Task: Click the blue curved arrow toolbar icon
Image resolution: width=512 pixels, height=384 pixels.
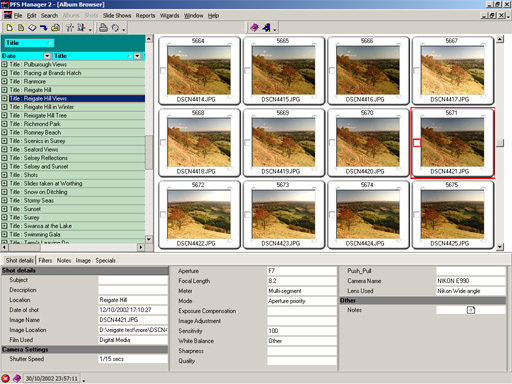Action: (44, 28)
